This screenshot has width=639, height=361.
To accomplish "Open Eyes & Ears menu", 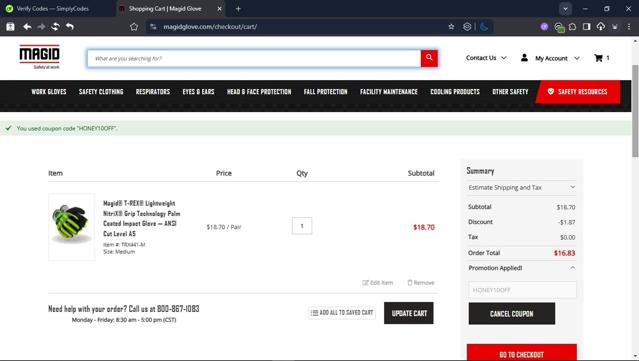I will point(198,92).
